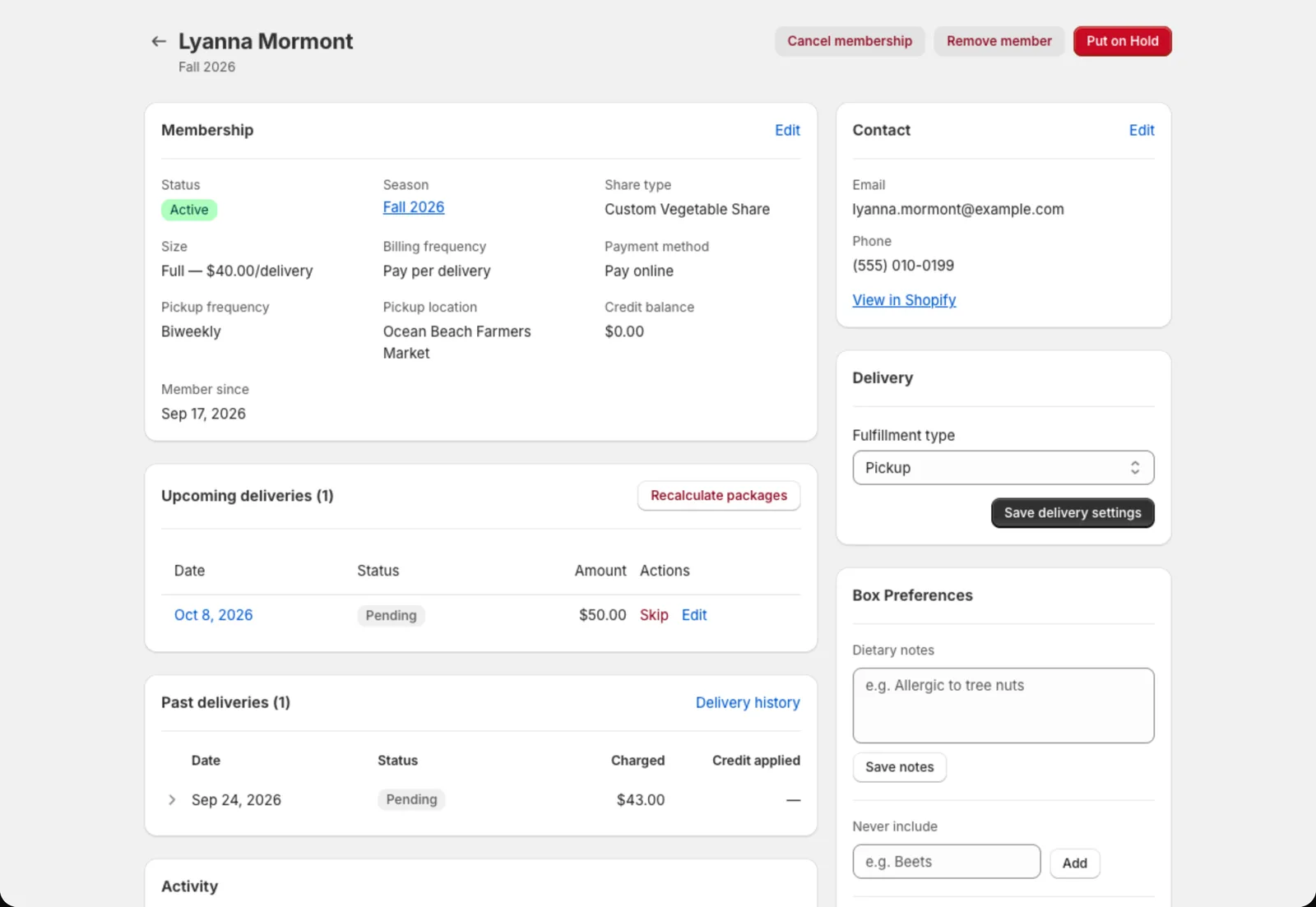Focus the Never include input field

tap(946, 862)
